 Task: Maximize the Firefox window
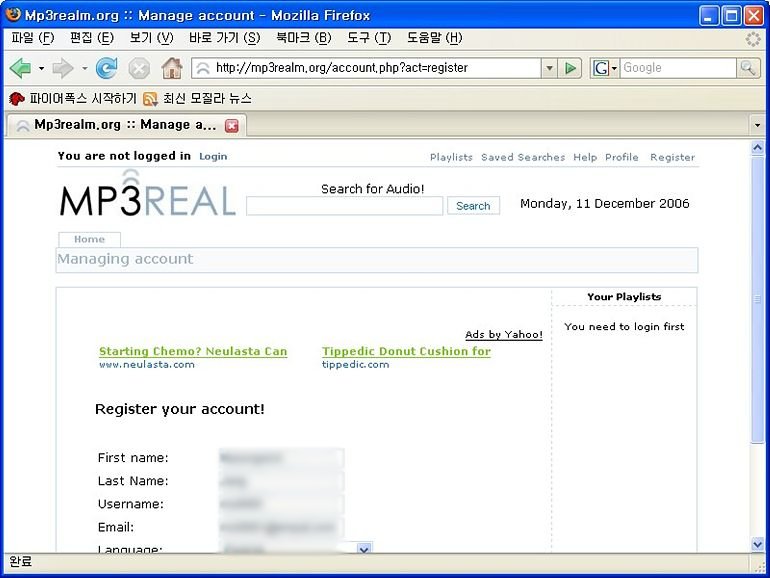tap(731, 16)
